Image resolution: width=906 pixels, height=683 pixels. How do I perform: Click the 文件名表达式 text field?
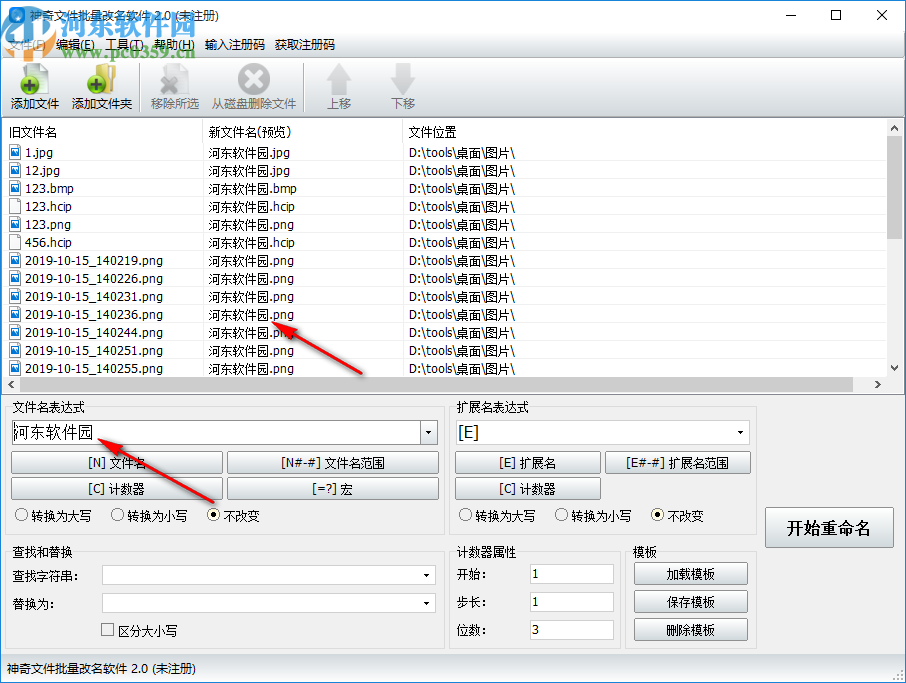pyautogui.click(x=216, y=432)
